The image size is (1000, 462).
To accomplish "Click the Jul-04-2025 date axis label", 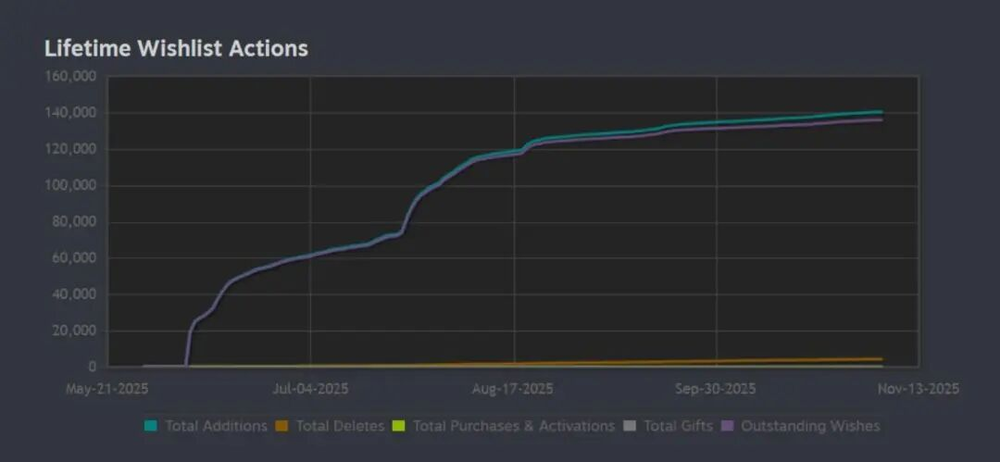I will pyautogui.click(x=311, y=389).
